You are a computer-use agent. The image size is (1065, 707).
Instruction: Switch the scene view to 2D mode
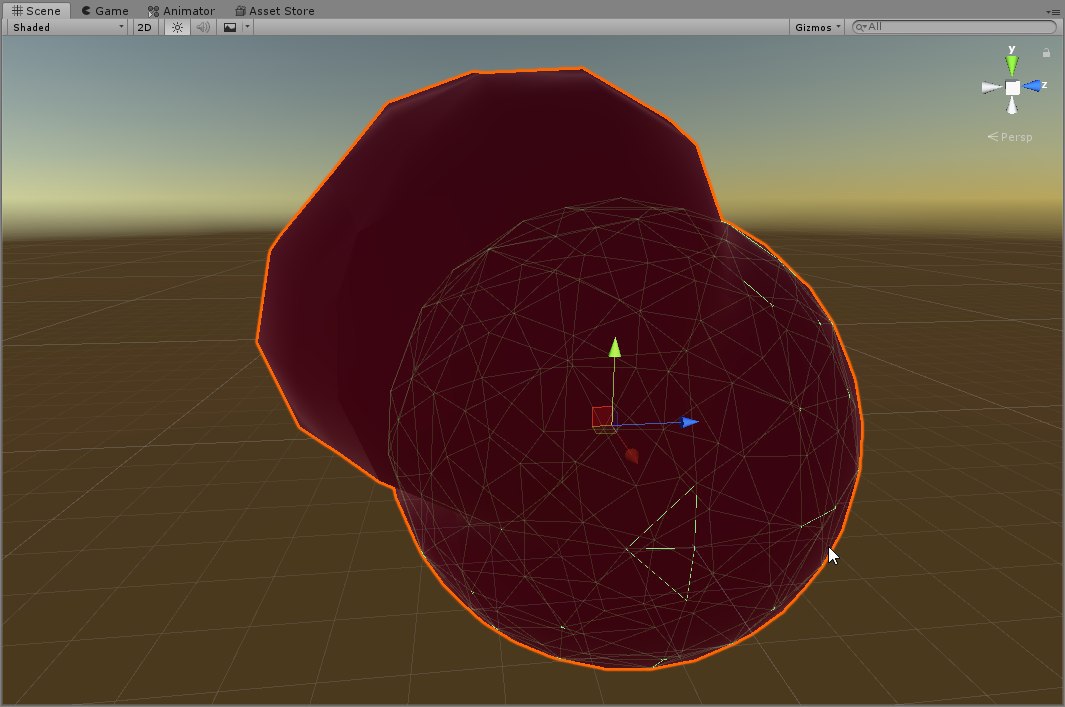tap(144, 27)
